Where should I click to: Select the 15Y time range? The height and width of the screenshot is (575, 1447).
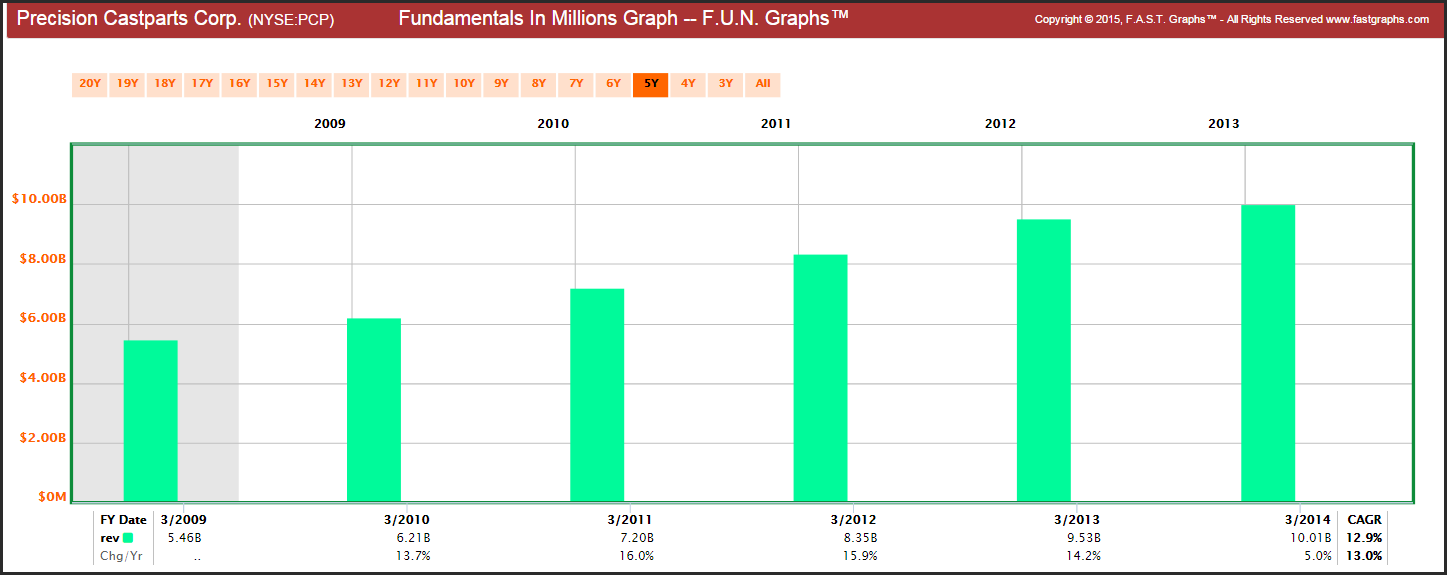point(277,84)
